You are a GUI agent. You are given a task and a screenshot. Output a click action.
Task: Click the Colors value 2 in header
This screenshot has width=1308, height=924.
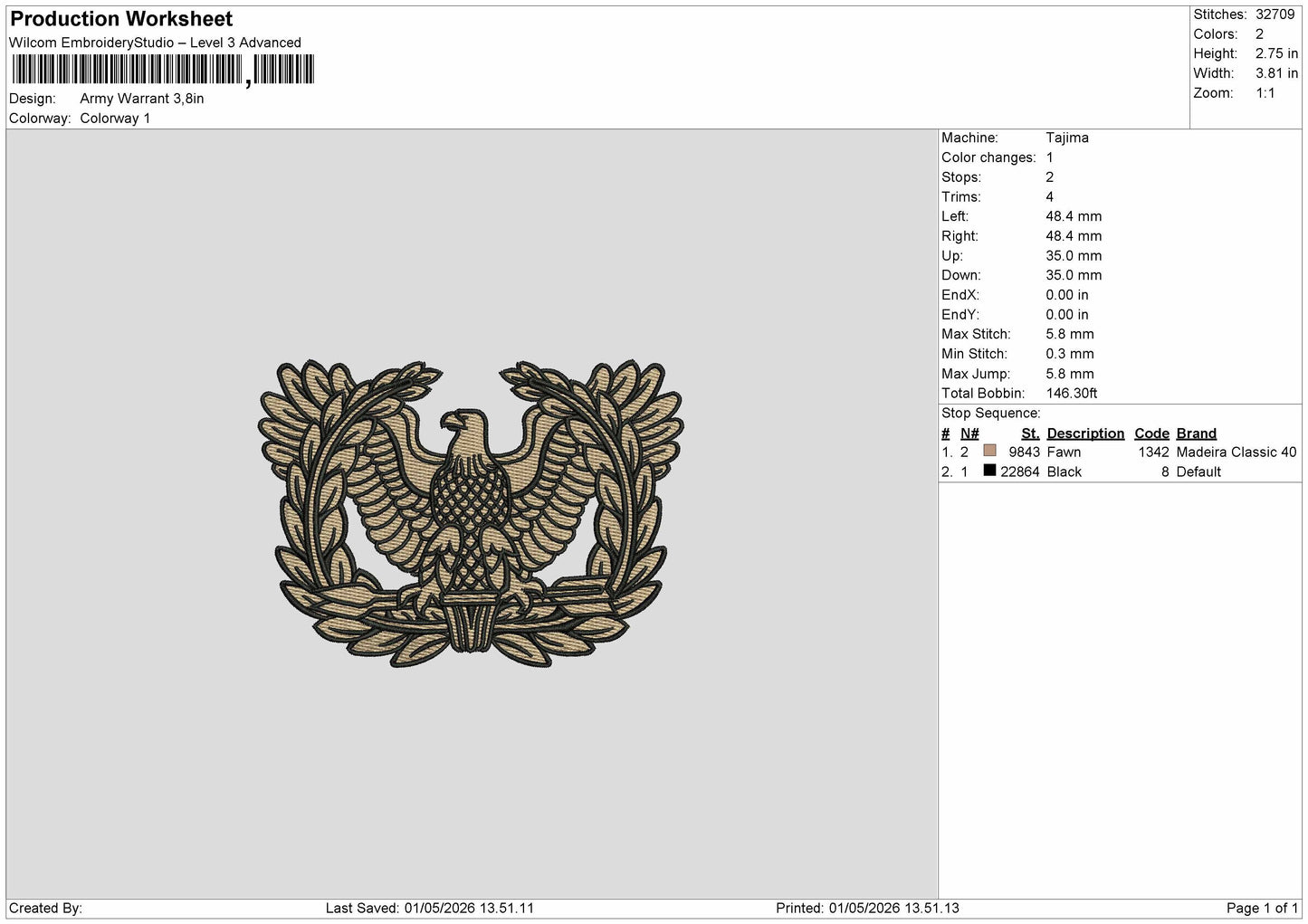click(x=1259, y=34)
